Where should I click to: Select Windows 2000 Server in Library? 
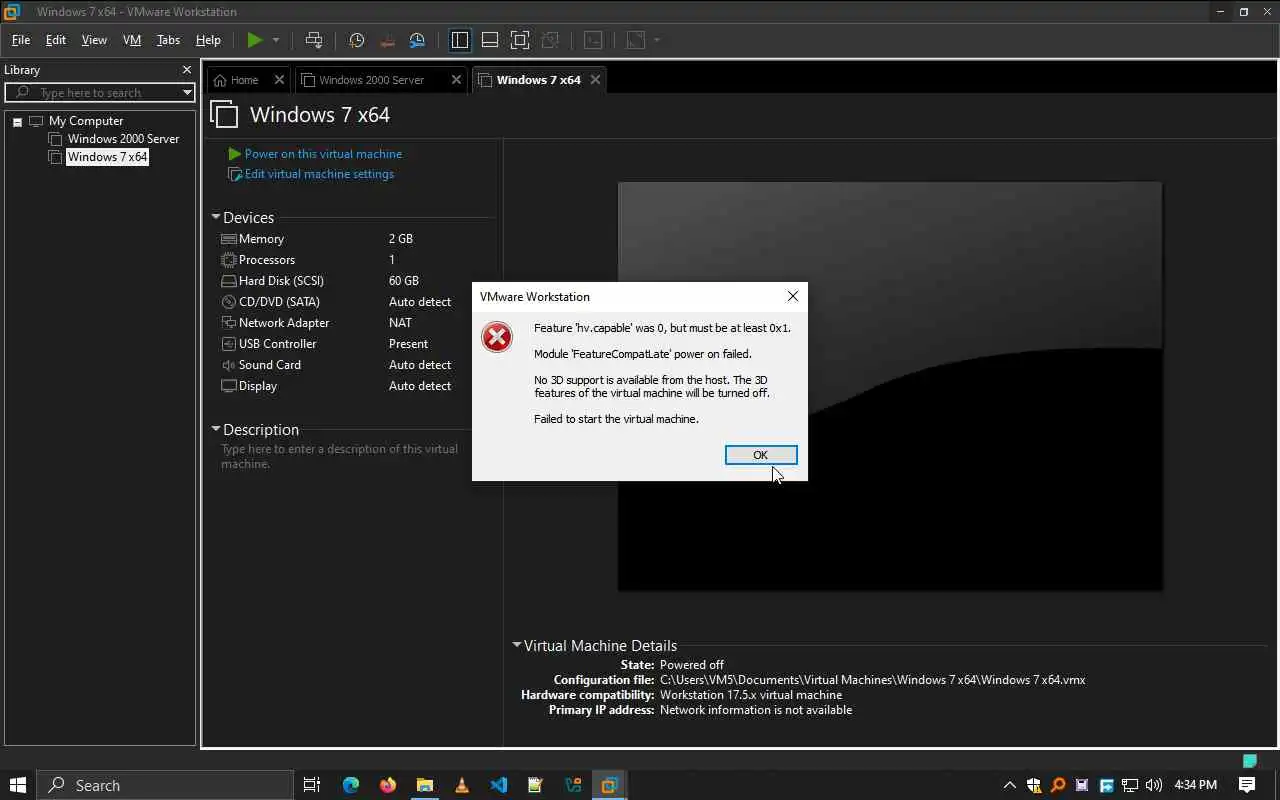(x=123, y=139)
